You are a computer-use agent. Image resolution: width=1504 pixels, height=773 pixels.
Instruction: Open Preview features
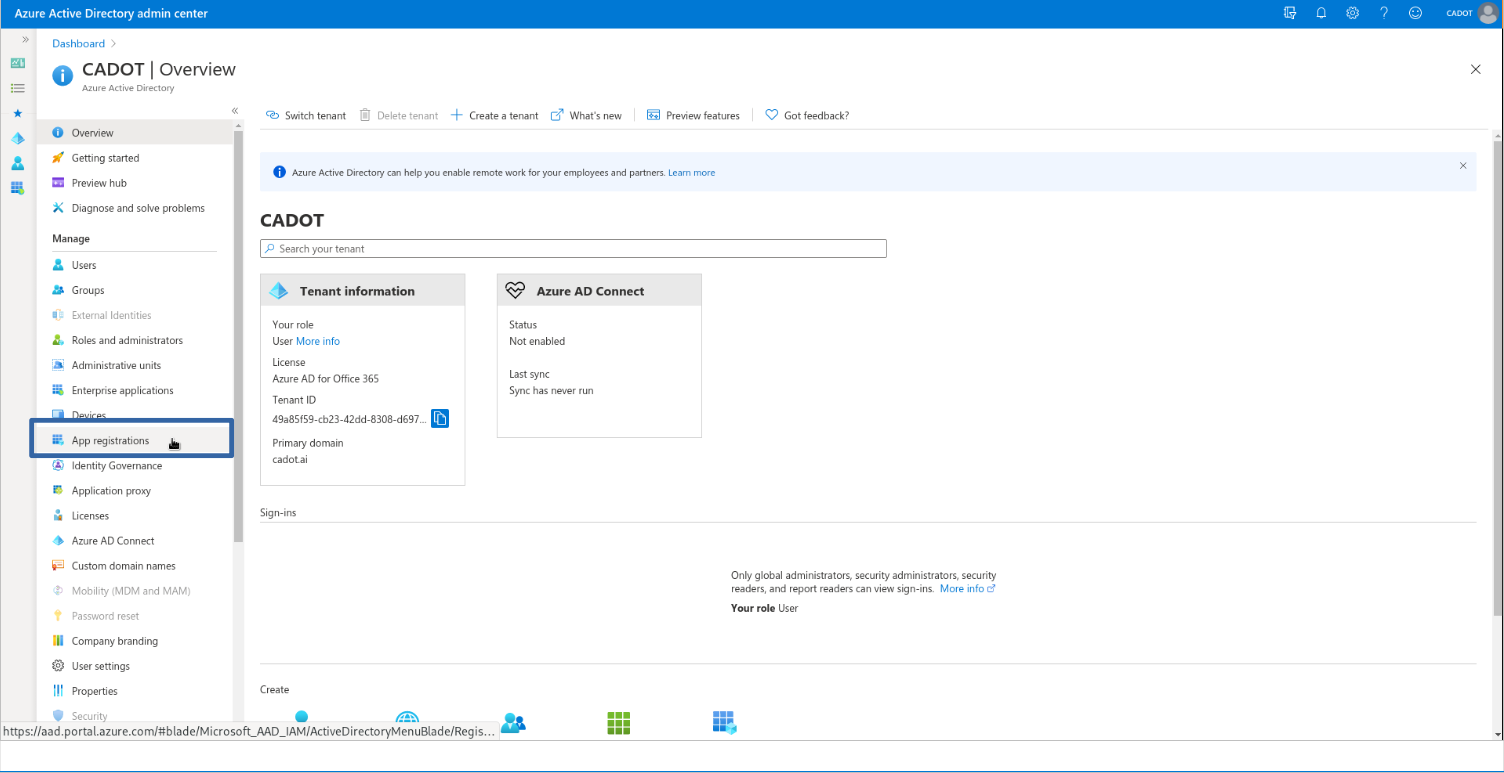pos(693,116)
